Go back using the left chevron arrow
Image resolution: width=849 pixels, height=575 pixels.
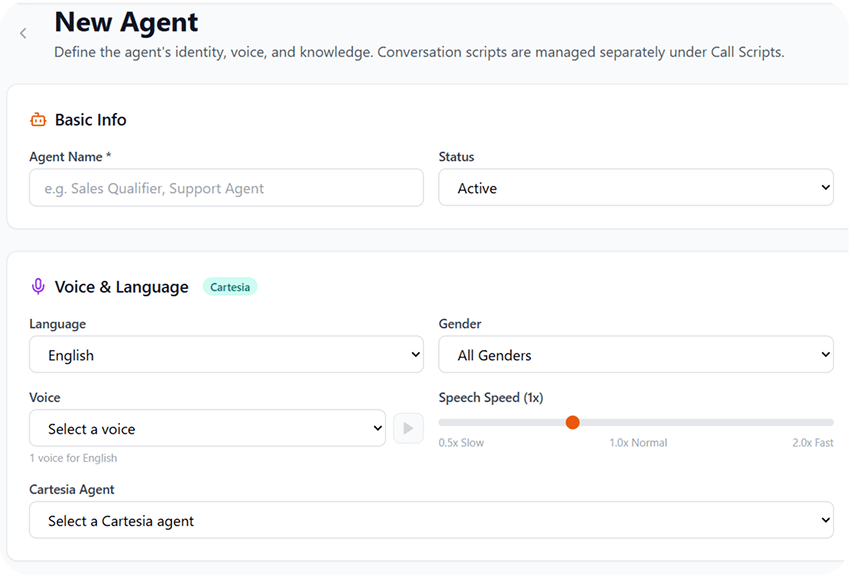point(23,34)
